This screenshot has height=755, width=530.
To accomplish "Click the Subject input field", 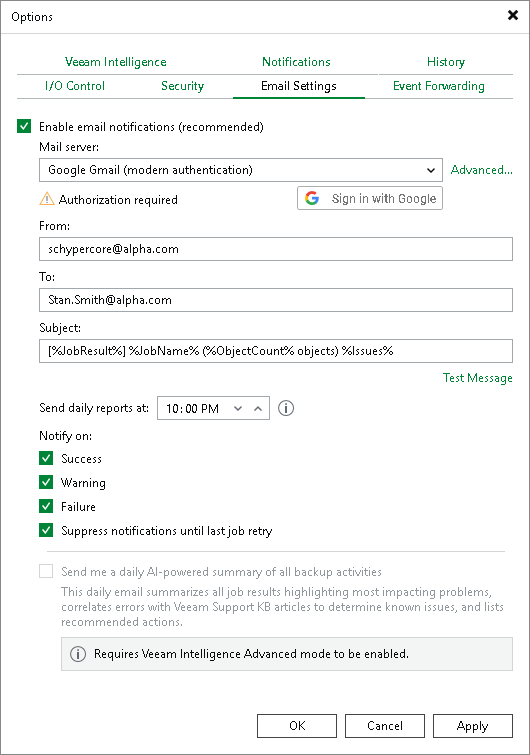I will pyautogui.click(x=276, y=351).
